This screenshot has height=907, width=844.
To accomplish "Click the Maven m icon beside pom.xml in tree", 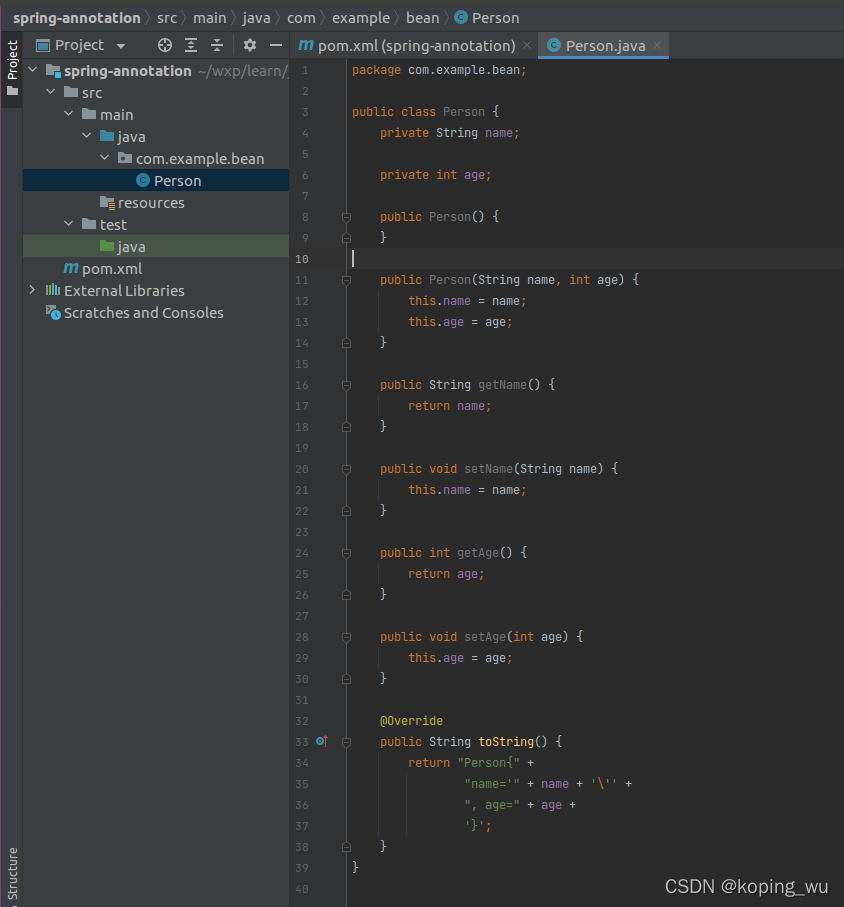I will (x=71, y=268).
